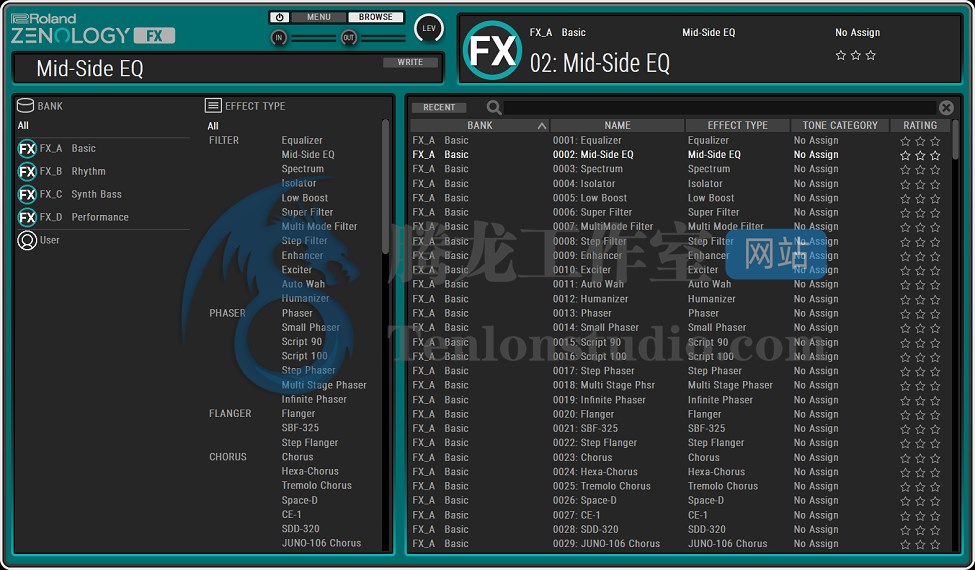Image resolution: width=975 pixels, height=570 pixels.
Task: Open the MENU tab
Action: coord(318,17)
